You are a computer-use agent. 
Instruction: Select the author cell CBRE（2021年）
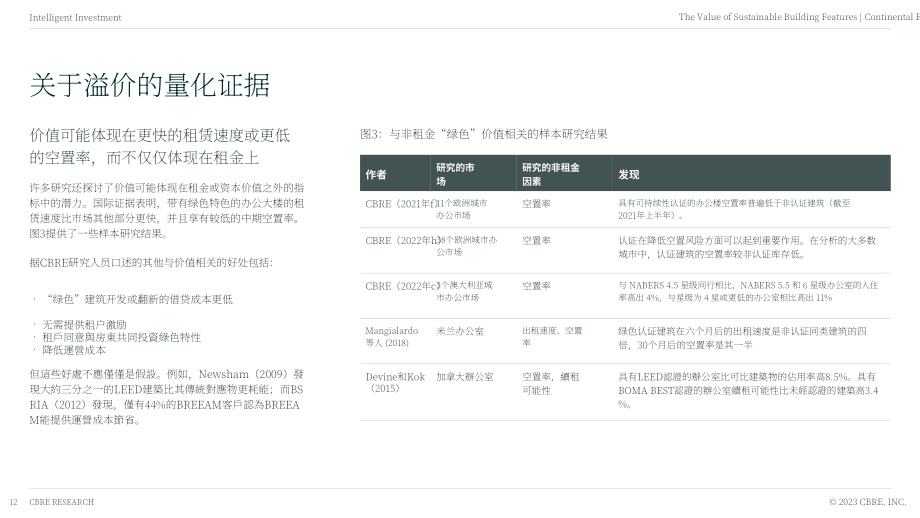(401, 204)
